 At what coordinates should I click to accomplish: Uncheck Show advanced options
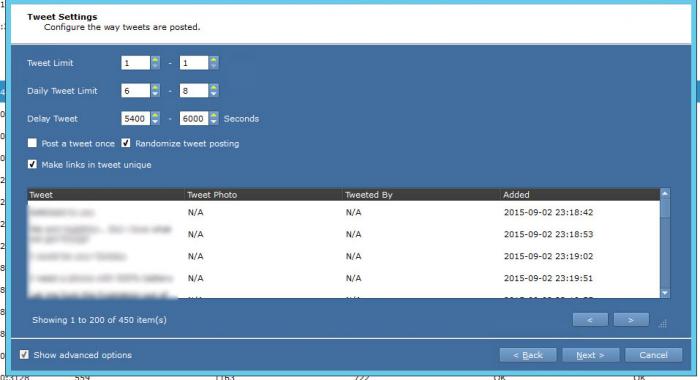click(24, 355)
